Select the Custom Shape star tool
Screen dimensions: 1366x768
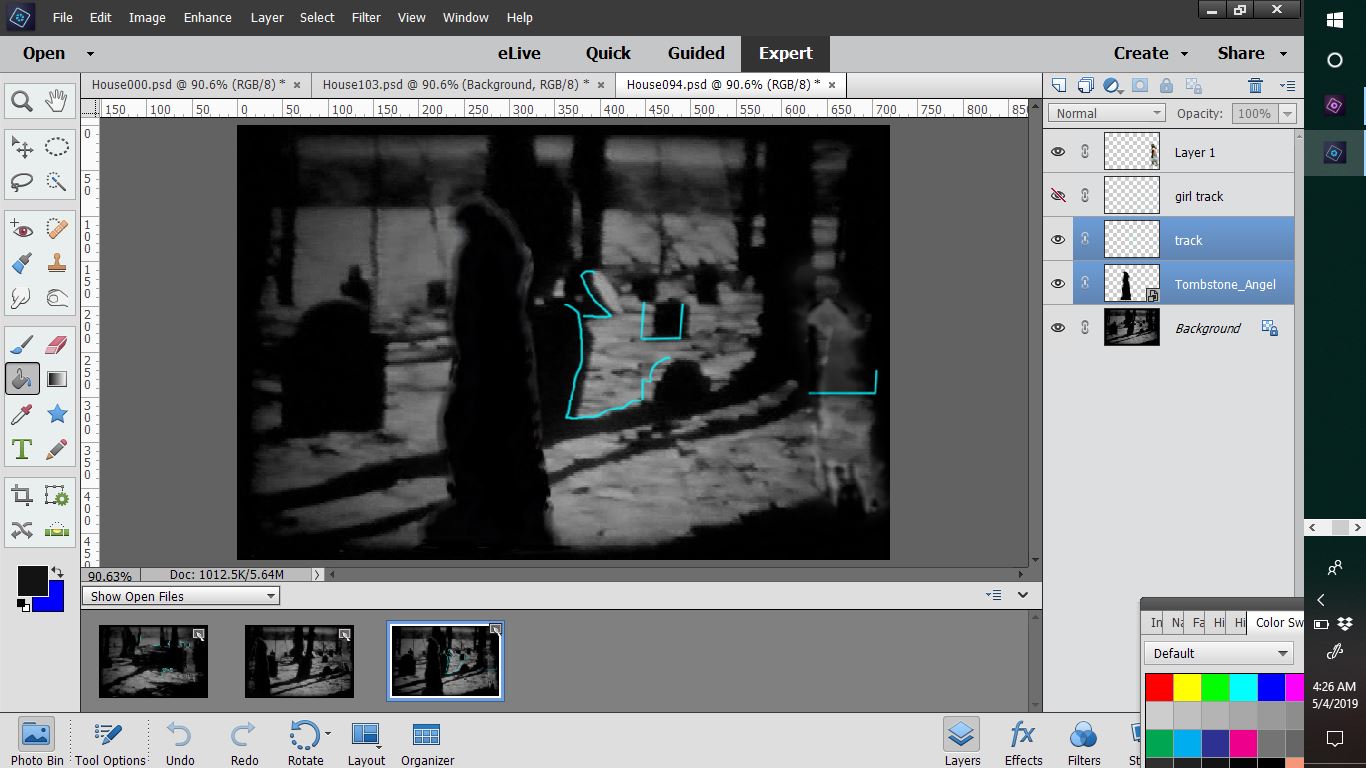point(57,414)
